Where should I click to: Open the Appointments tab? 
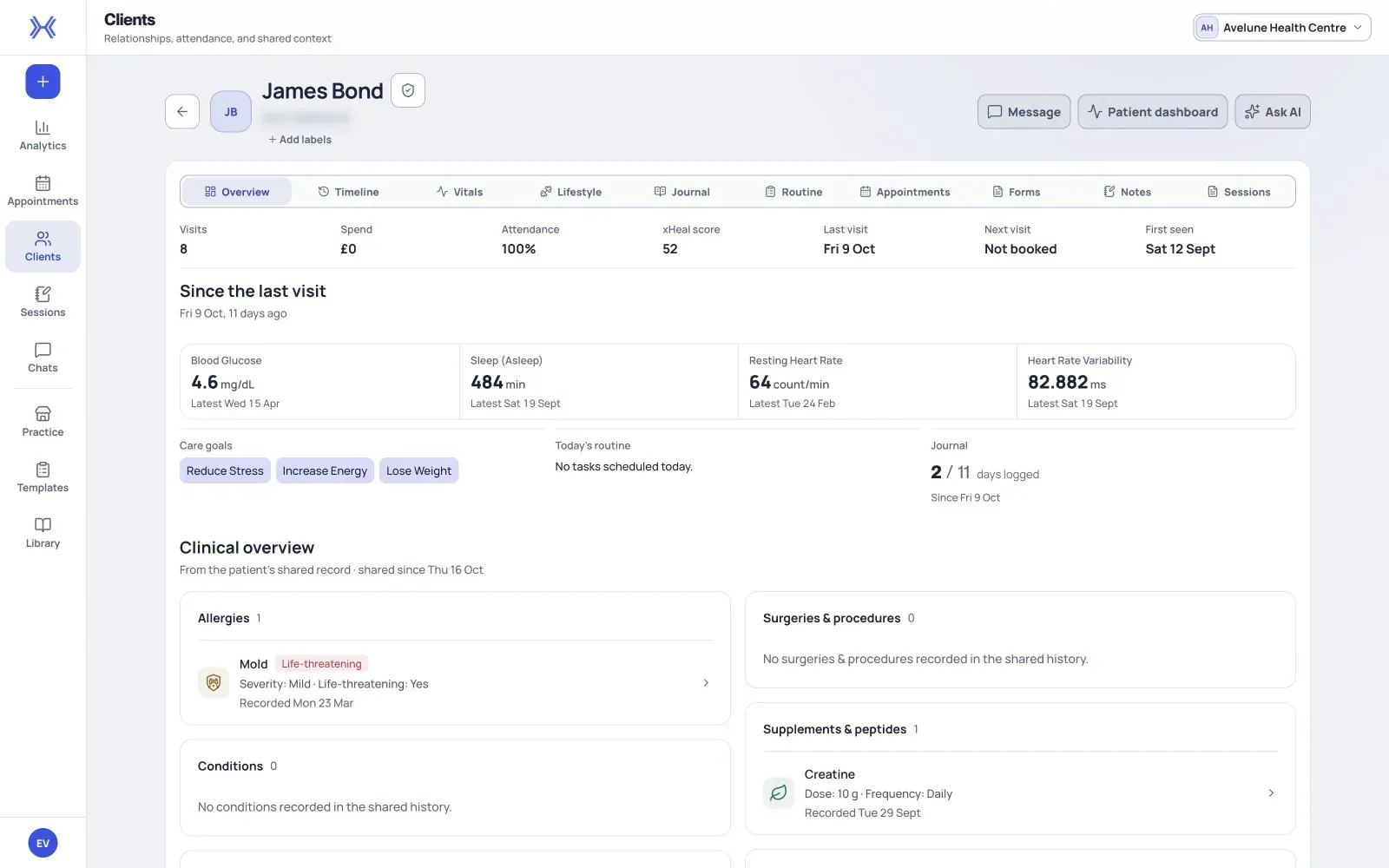click(905, 192)
